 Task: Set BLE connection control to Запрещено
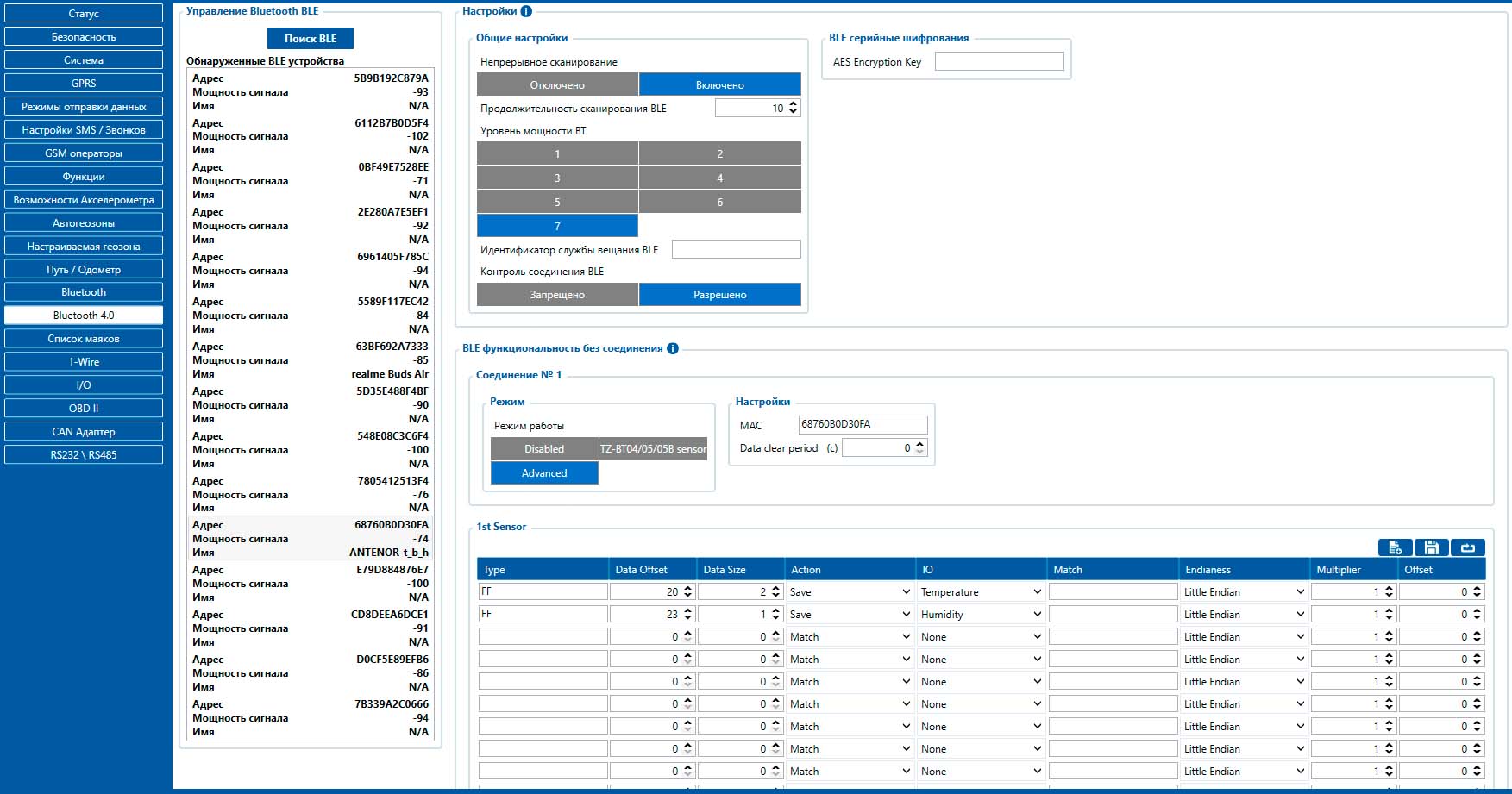click(557, 295)
